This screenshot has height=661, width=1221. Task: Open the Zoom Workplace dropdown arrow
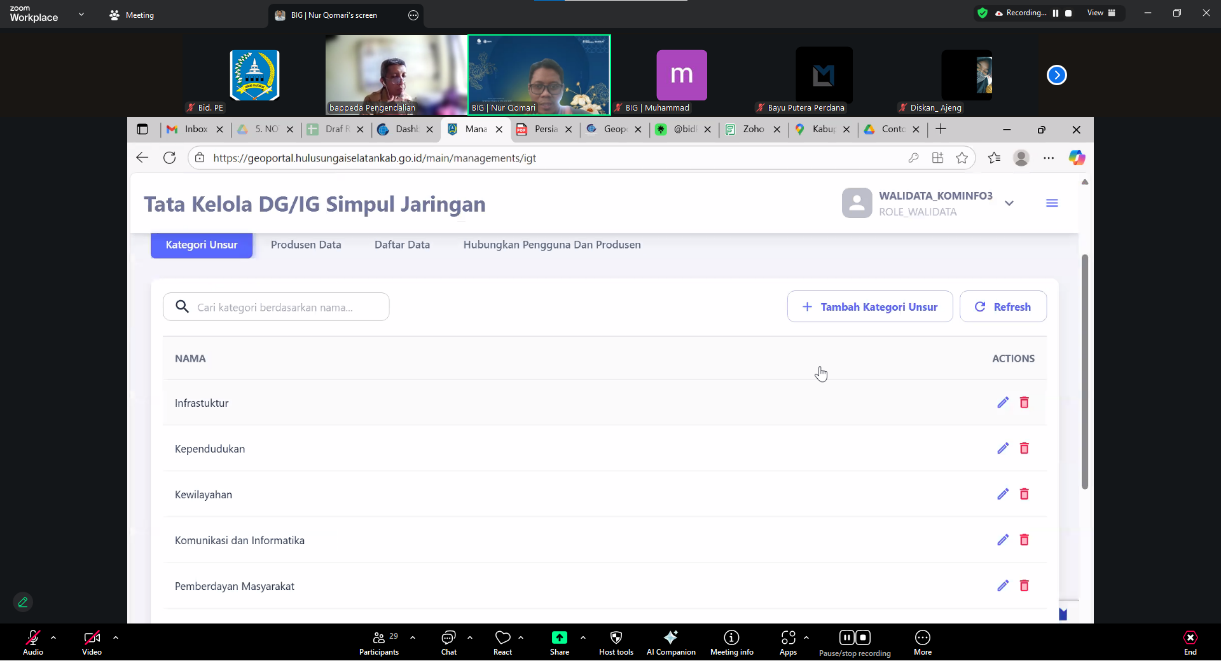tap(81, 15)
